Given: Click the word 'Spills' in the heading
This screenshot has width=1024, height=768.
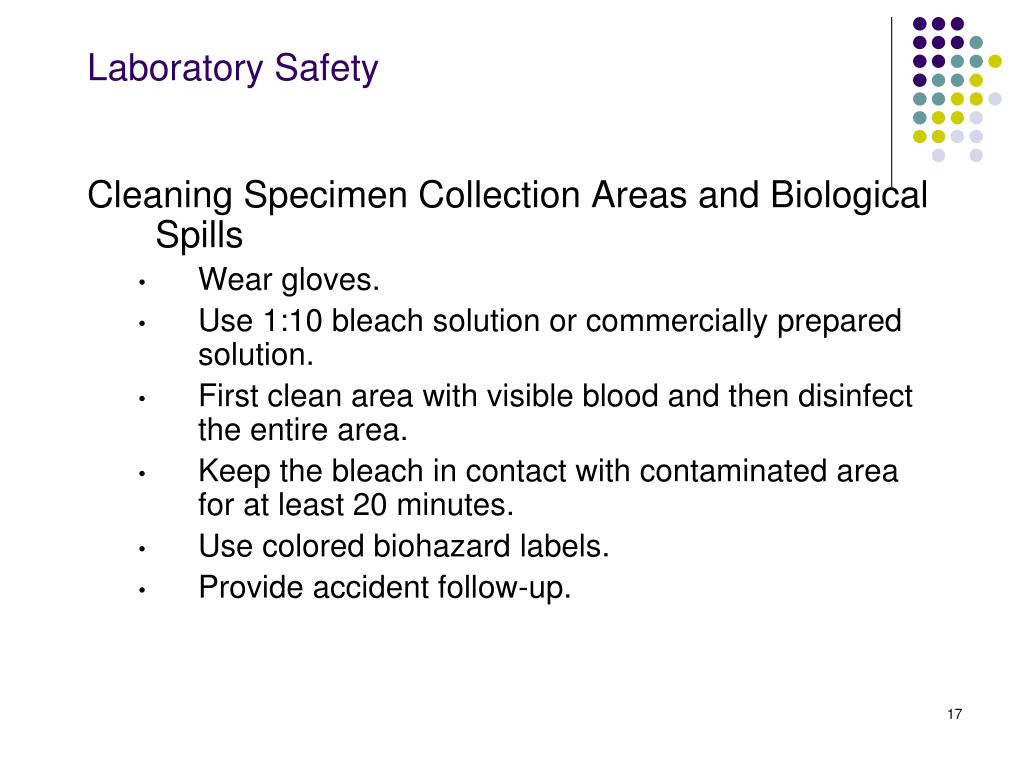Looking at the screenshot, I should pyautogui.click(x=199, y=234).
